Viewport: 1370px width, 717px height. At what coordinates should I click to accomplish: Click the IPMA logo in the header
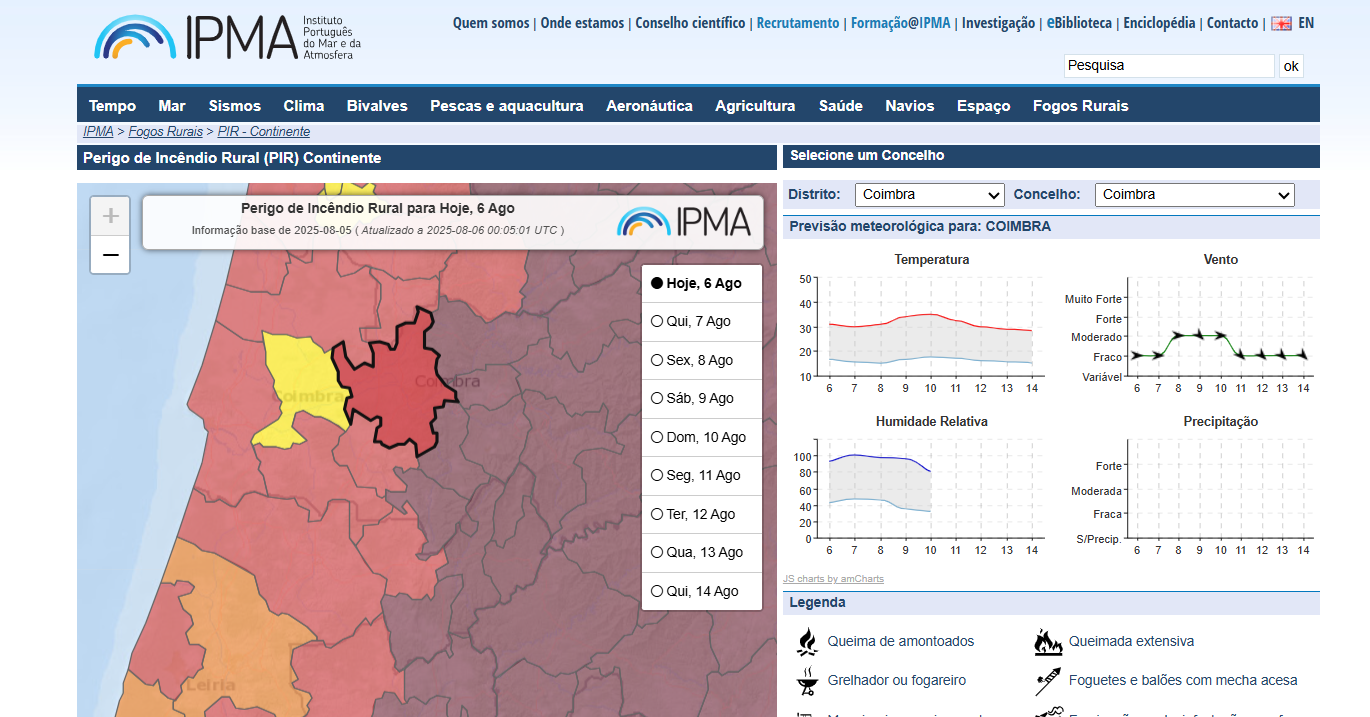tap(227, 37)
